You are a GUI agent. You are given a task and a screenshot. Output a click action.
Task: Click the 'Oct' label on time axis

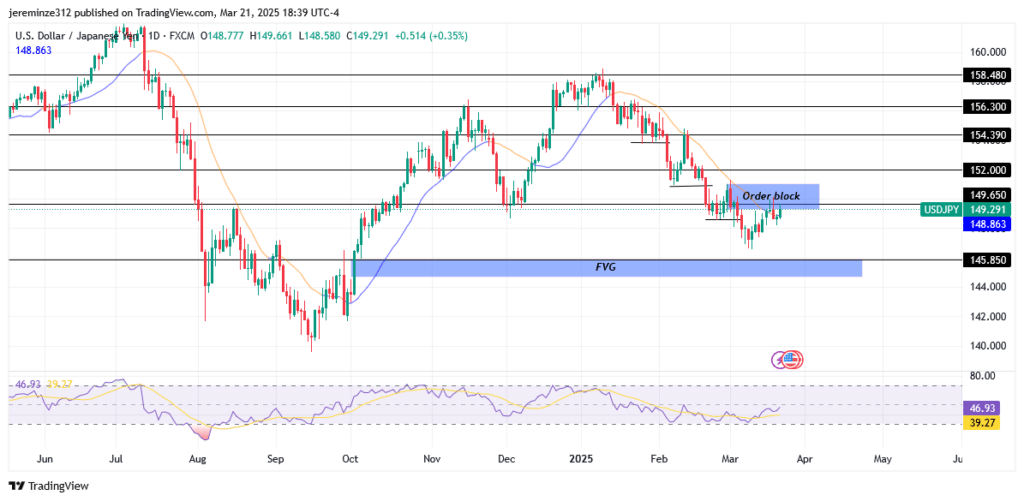pos(351,459)
